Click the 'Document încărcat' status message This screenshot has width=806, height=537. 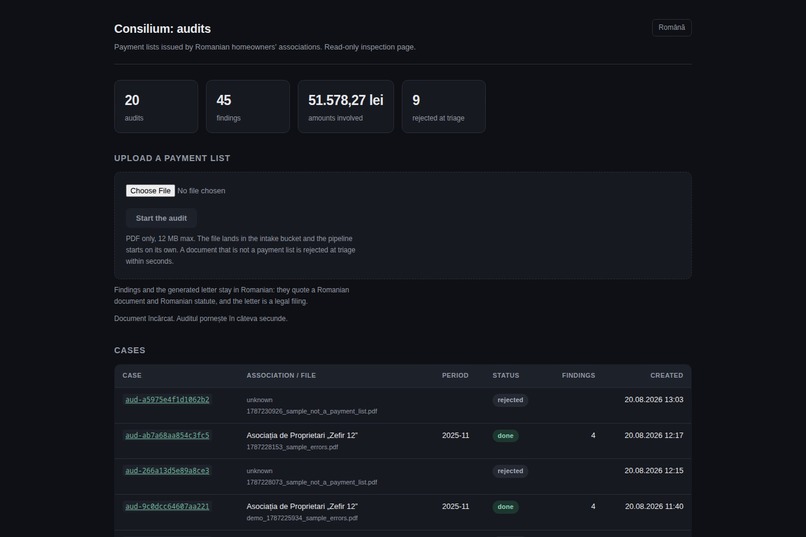pyautogui.click(x=200, y=319)
